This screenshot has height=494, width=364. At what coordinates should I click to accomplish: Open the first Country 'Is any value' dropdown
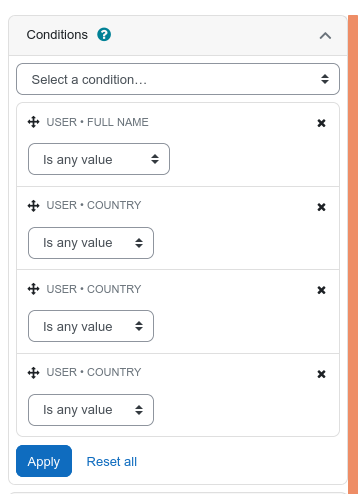coord(91,243)
